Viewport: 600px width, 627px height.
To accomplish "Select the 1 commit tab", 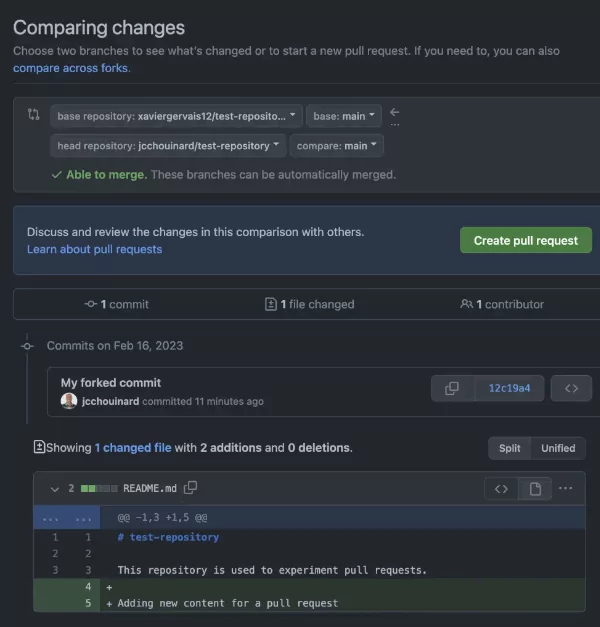I will [x=117, y=304].
